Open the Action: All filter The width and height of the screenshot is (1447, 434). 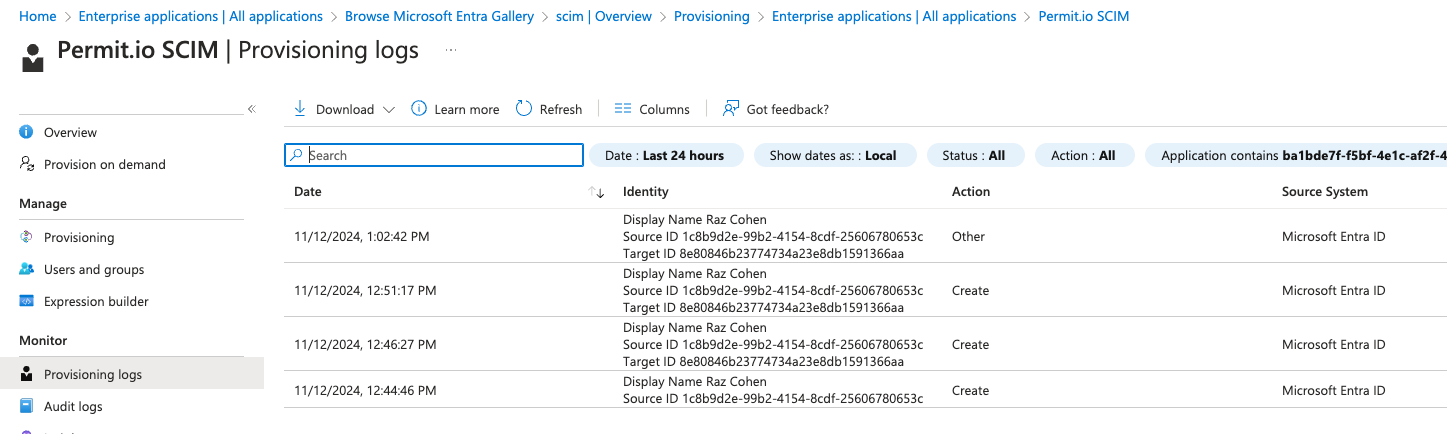(1084, 156)
